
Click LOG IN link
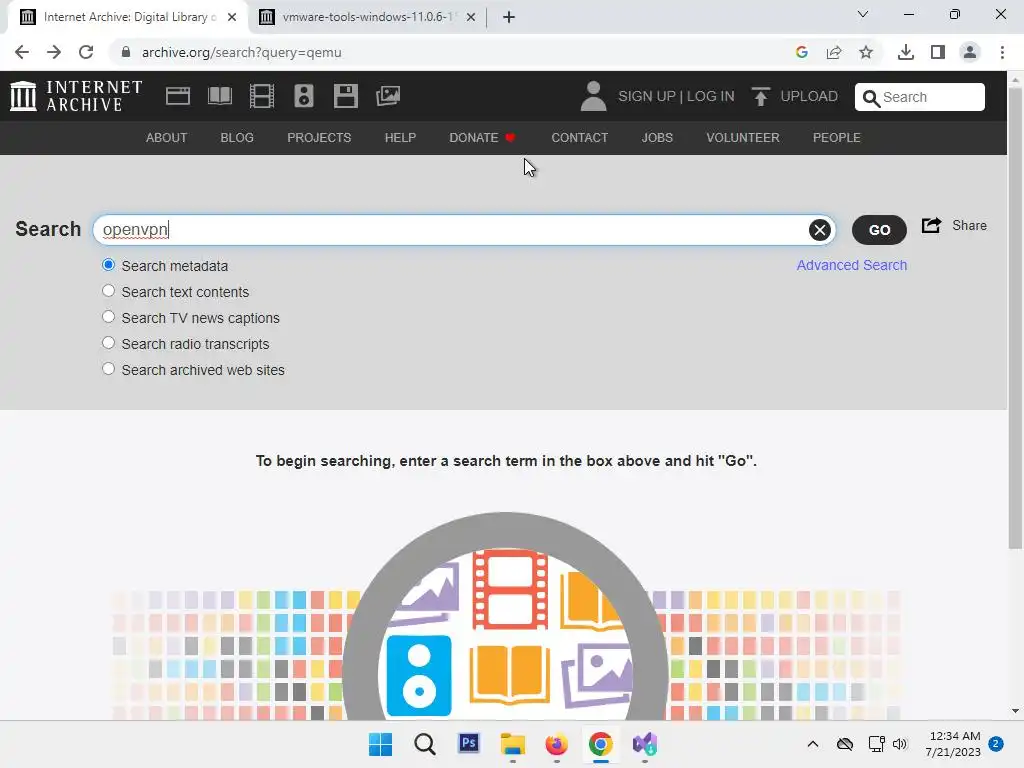(x=711, y=97)
